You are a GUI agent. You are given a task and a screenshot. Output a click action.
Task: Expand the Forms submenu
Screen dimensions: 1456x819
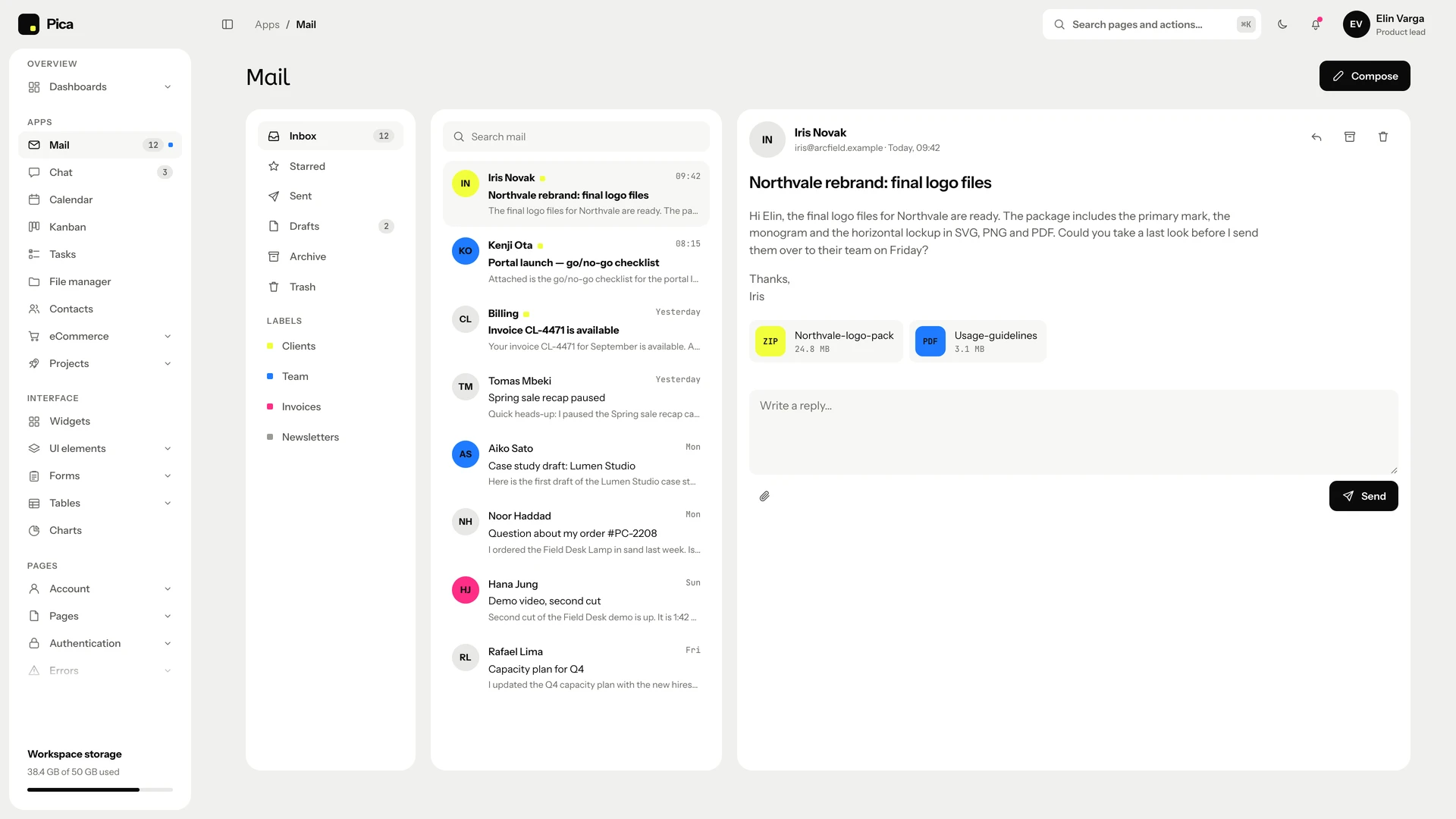[100, 475]
